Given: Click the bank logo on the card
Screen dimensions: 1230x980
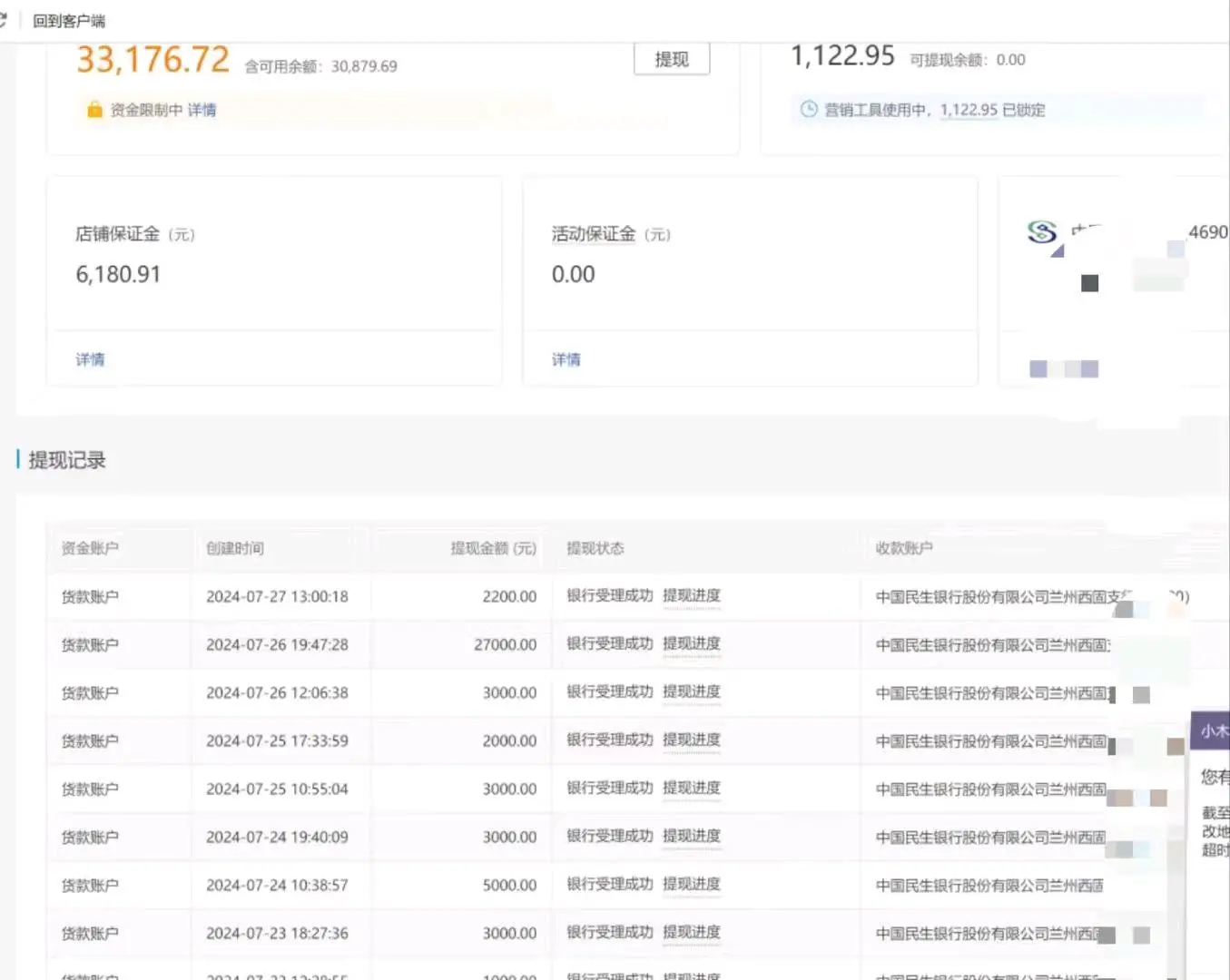Looking at the screenshot, I should point(1042,232).
